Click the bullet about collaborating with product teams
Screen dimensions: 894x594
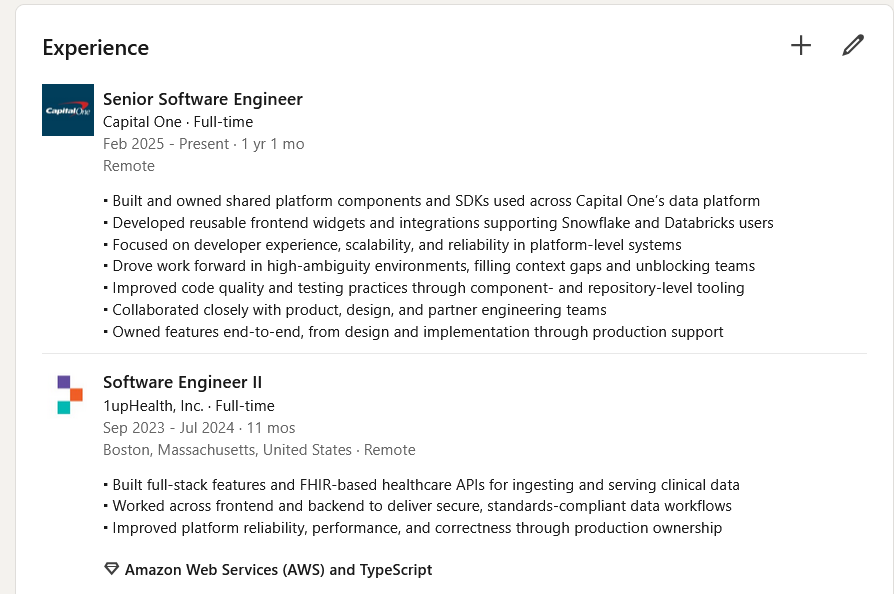(355, 310)
